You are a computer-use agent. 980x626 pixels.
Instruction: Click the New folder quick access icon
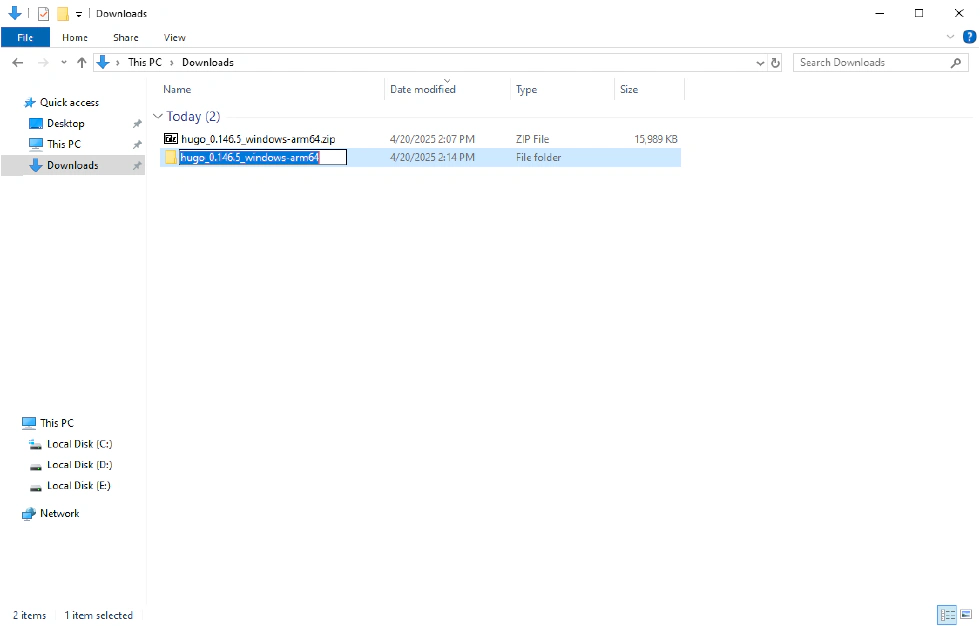[62, 14]
